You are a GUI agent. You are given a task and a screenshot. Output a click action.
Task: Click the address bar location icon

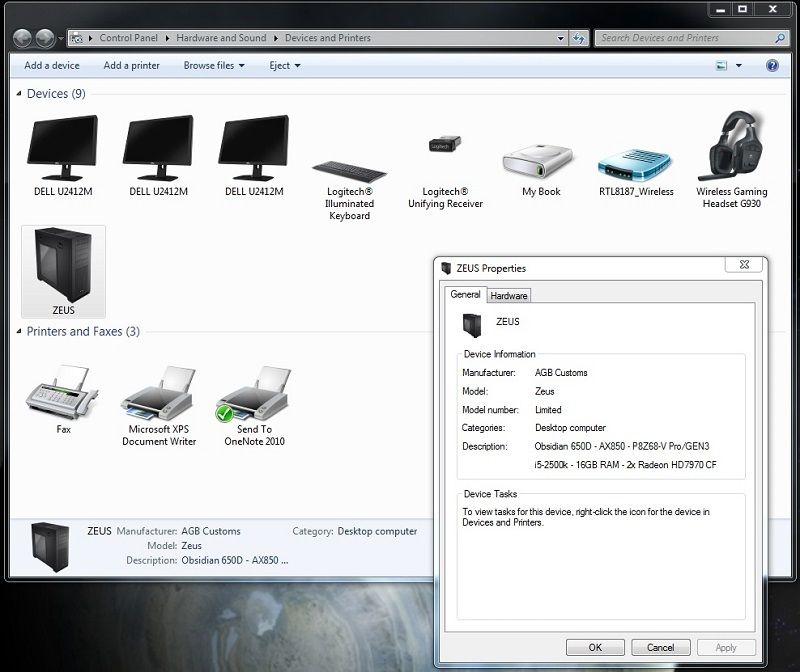[x=77, y=38]
